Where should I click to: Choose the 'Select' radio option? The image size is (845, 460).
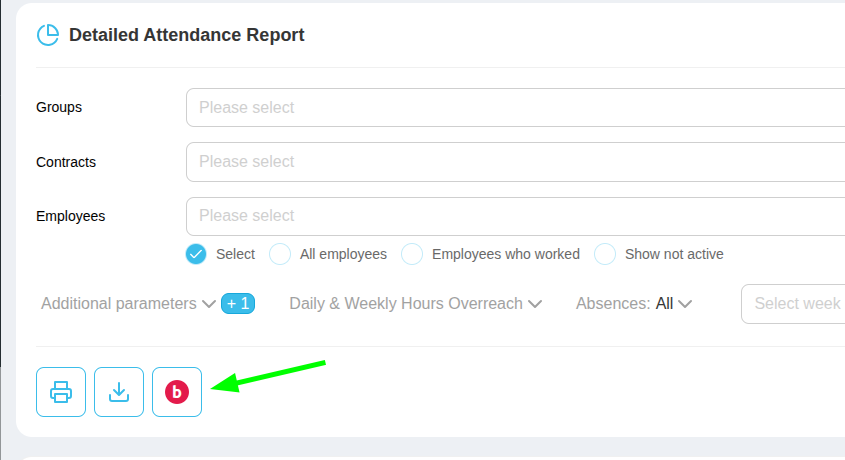tap(196, 254)
